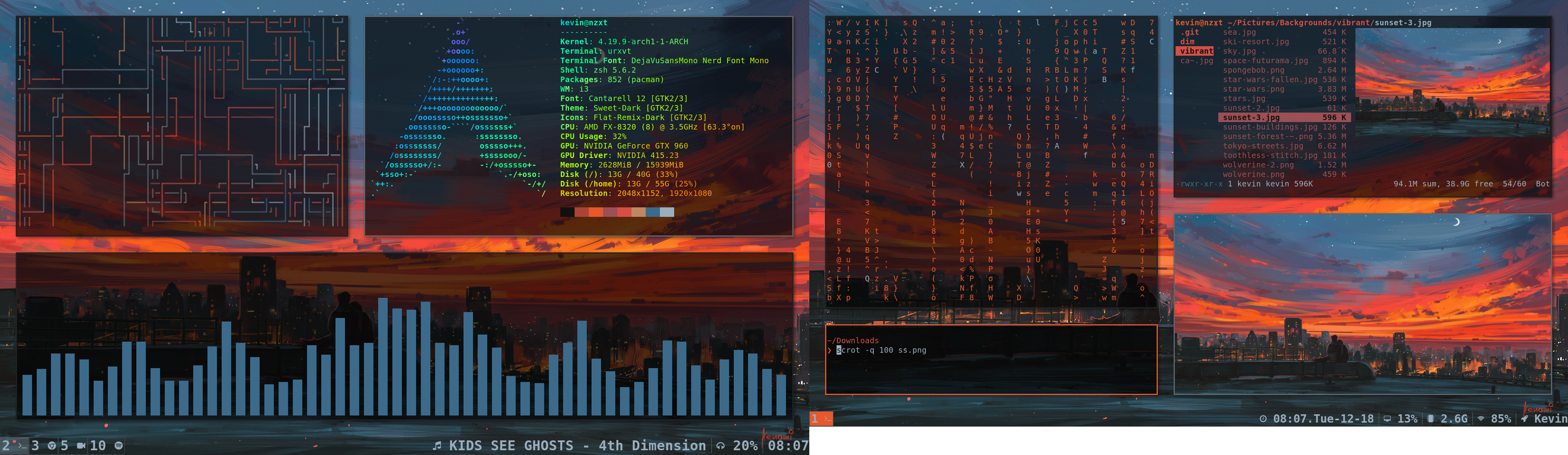Click the headphones volume icon at 20%
Viewport: 1568px width, 455px height.
721,446
